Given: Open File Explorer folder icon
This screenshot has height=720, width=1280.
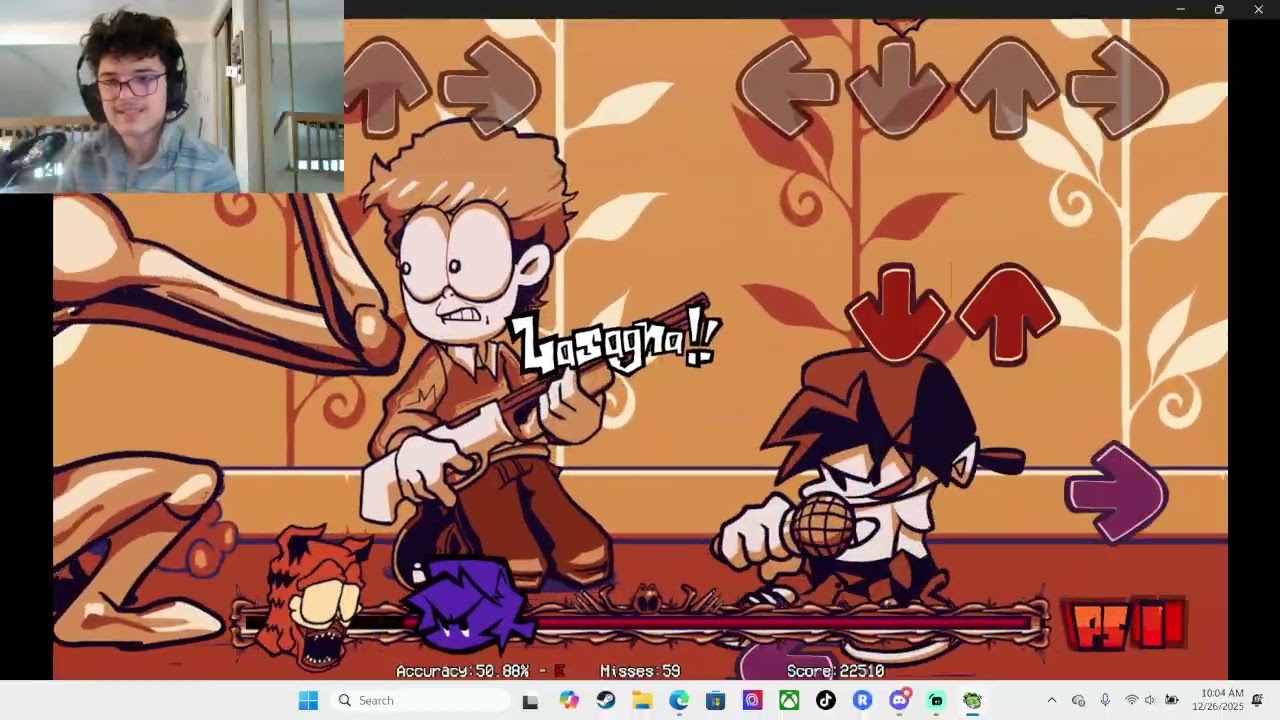Looking at the screenshot, I should pyautogui.click(x=642, y=700).
